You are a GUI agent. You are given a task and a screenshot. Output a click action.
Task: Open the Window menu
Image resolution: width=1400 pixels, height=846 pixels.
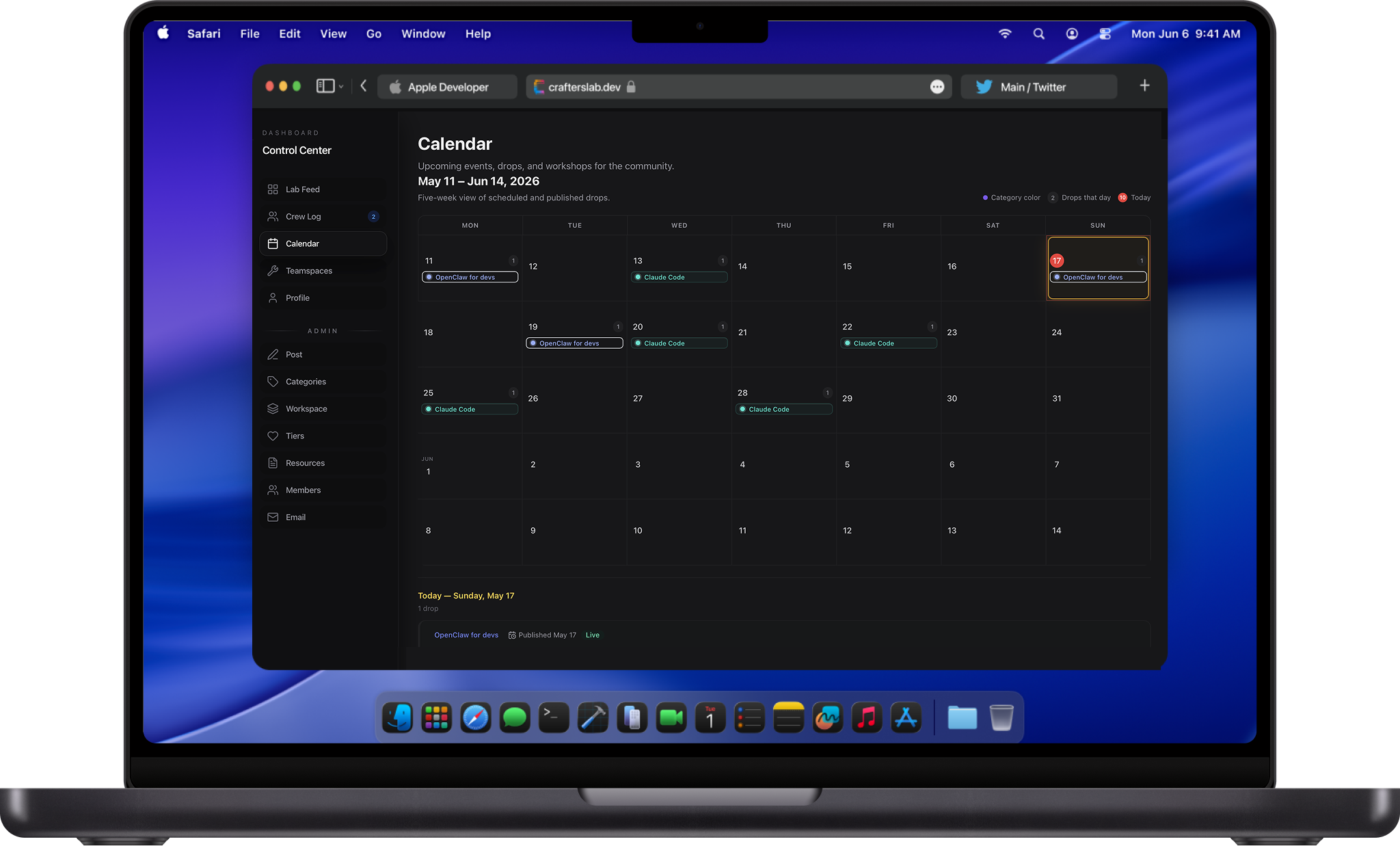point(423,34)
